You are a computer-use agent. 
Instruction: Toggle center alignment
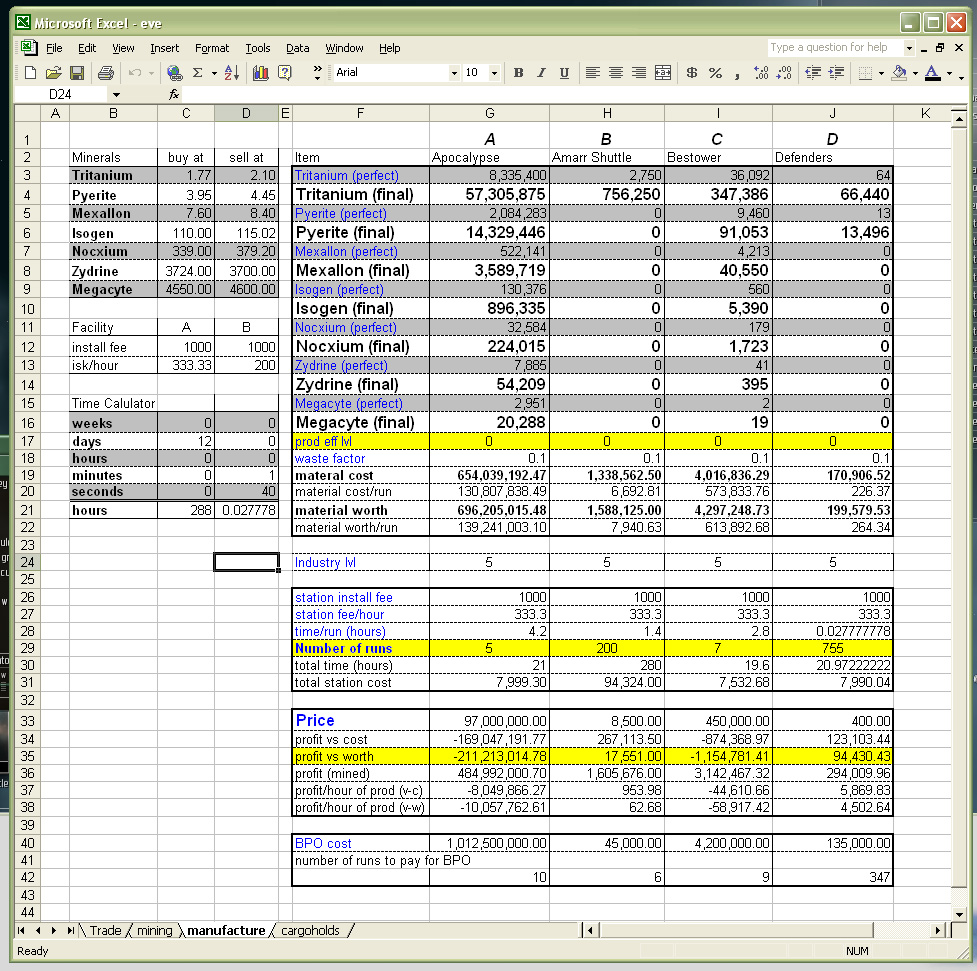click(x=616, y=73)
